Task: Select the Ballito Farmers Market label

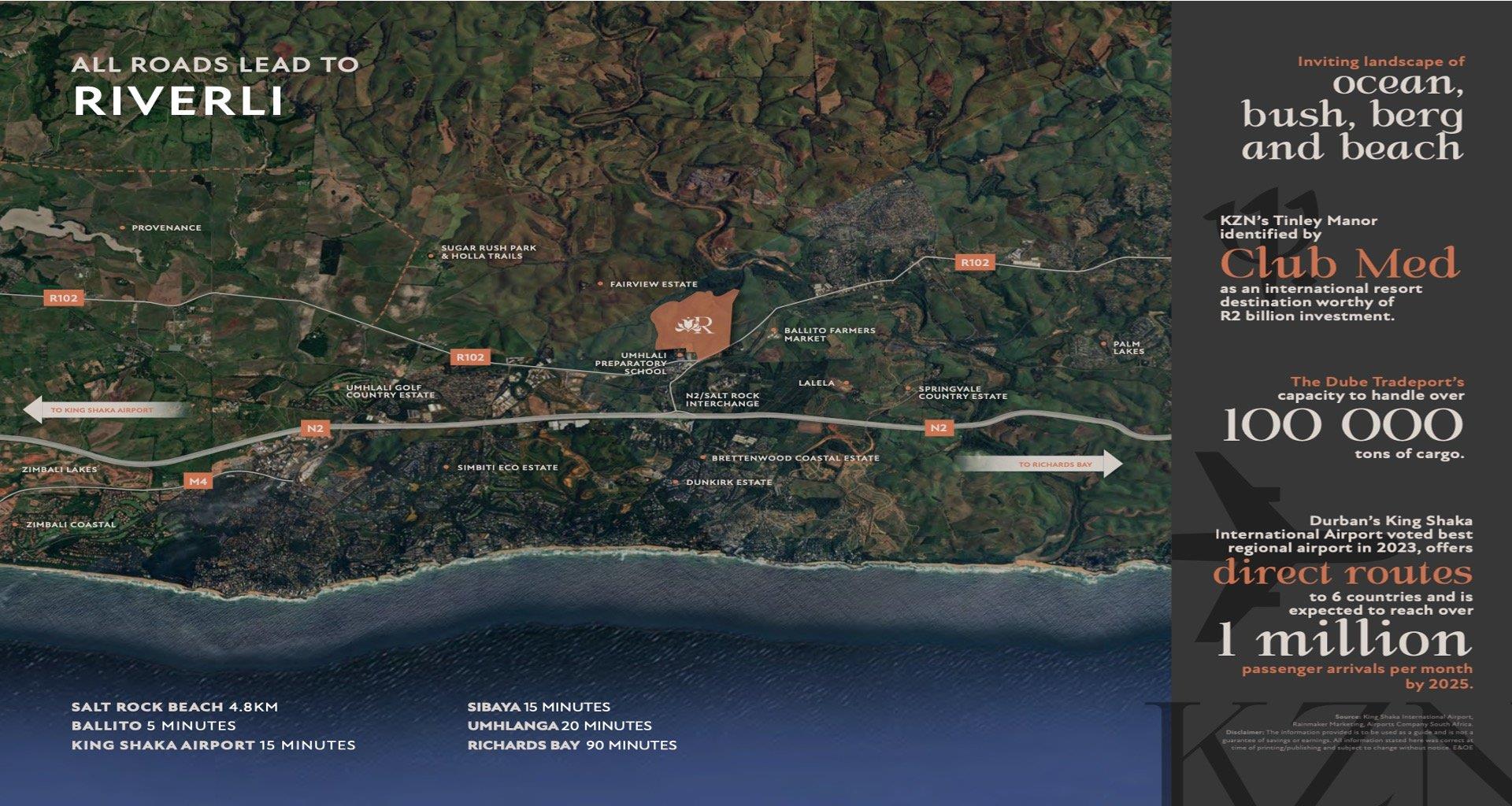Action: pos(828,335)
